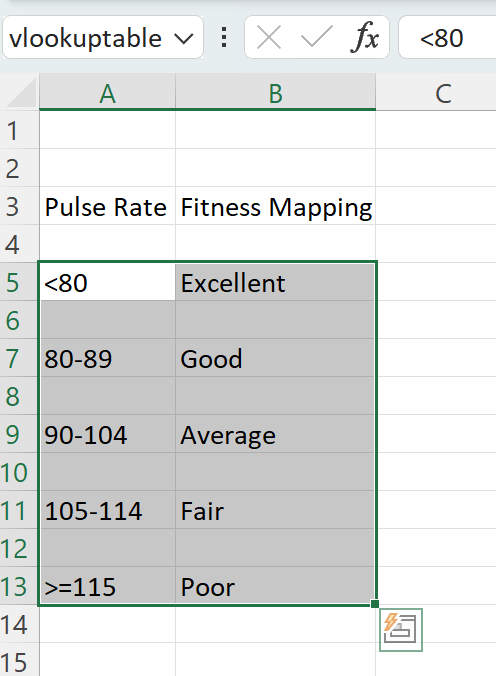This screenshot has height=676, width=496.
Task: Click the Poor cell
Action: tap(276, 586)
